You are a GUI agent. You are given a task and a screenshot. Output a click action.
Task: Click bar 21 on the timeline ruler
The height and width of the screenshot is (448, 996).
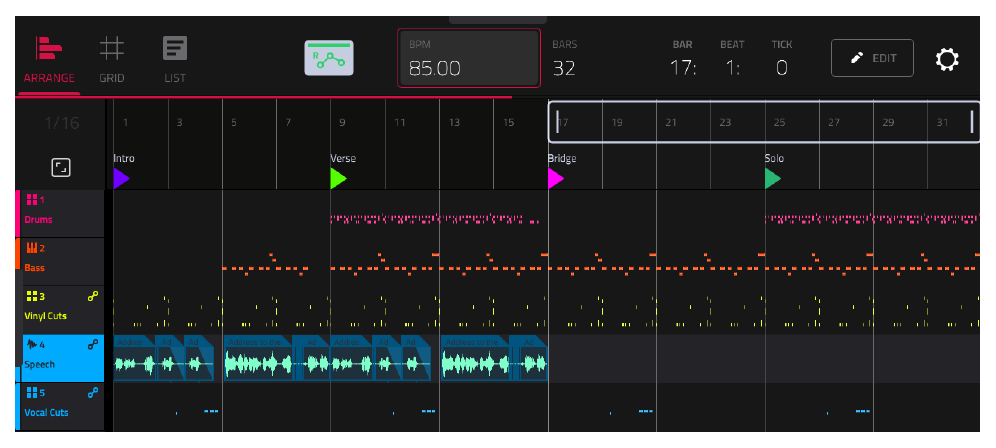coord(671,123)
